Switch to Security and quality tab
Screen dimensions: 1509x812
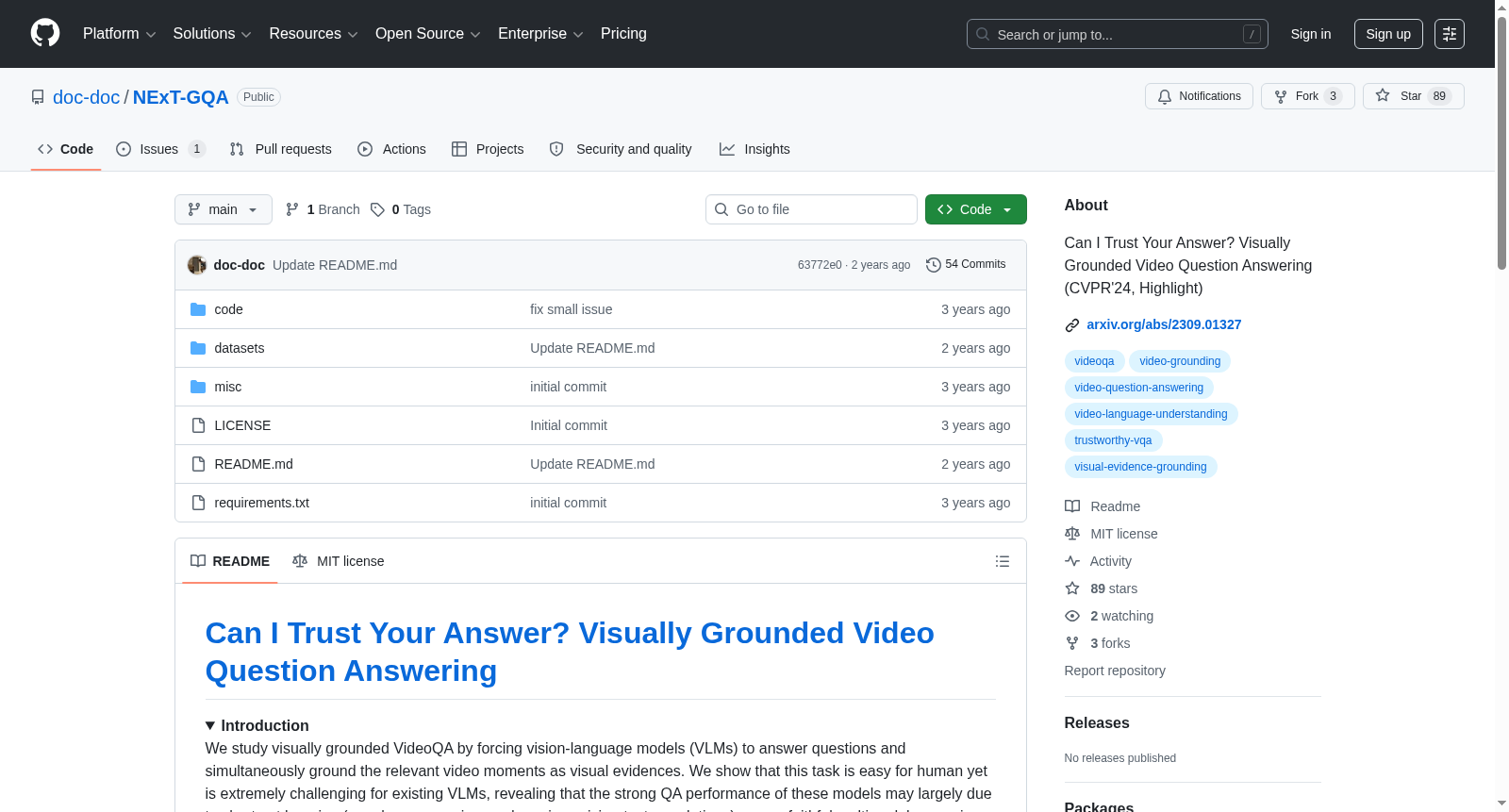621,149
